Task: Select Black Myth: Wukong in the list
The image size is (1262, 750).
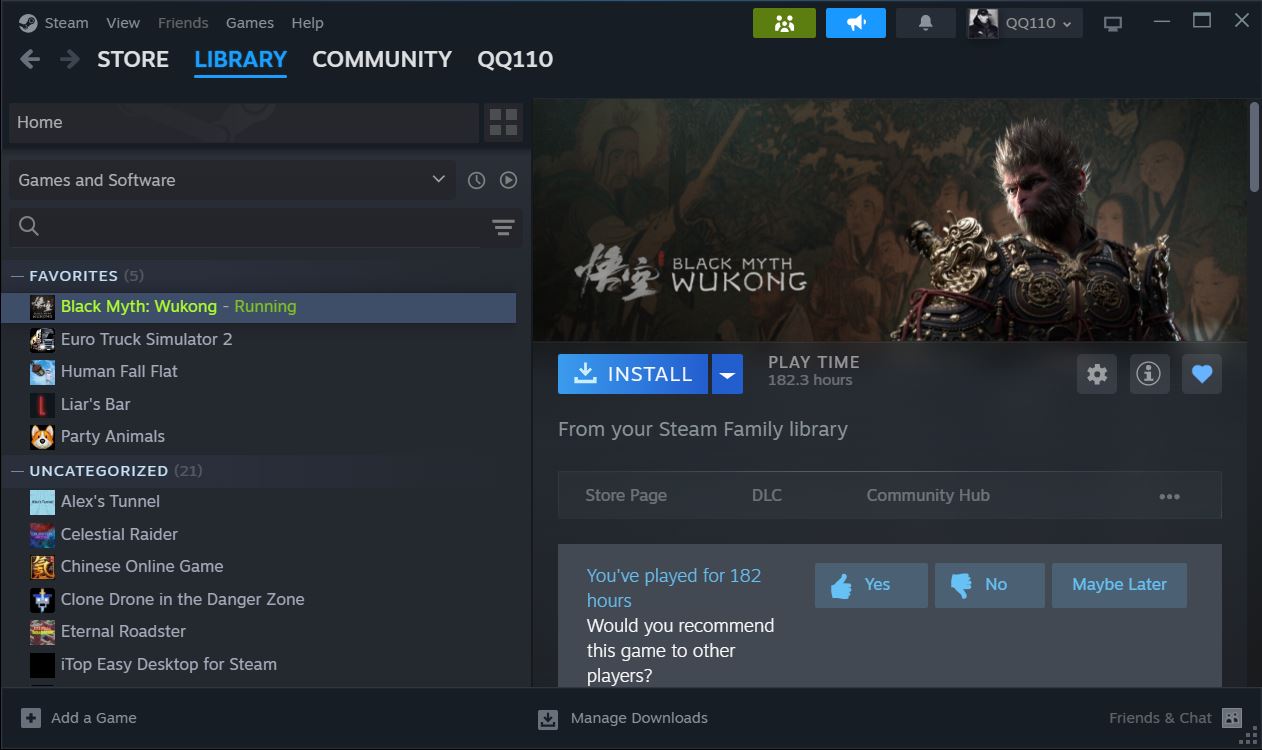Action: [259, 307]
